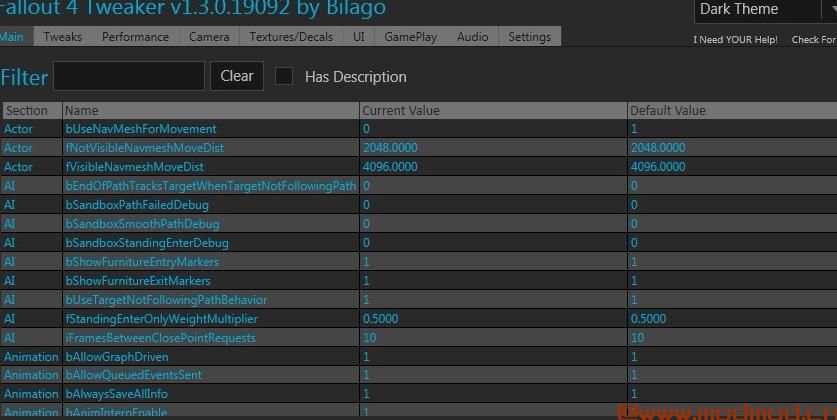Sort by the Default Value column header

point(732,110)
